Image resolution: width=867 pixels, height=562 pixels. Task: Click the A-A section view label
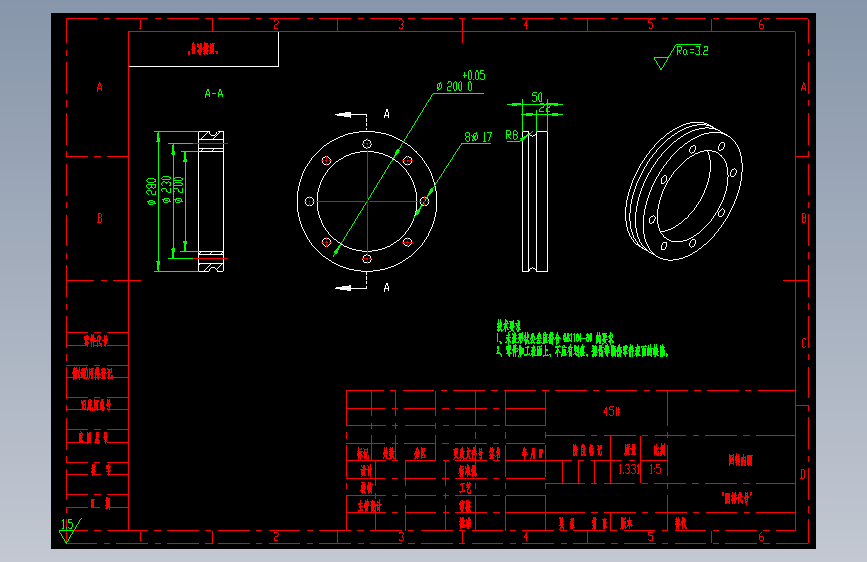214,93
